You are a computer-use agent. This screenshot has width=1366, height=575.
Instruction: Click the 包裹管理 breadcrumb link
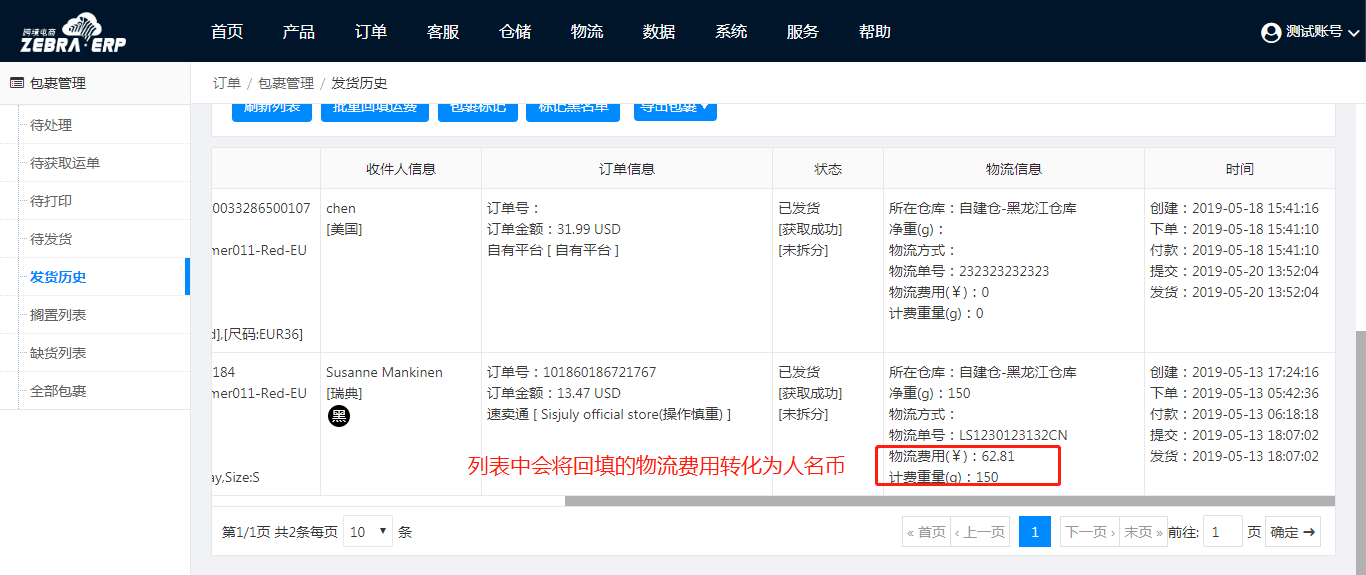click(x=286, y=83)
